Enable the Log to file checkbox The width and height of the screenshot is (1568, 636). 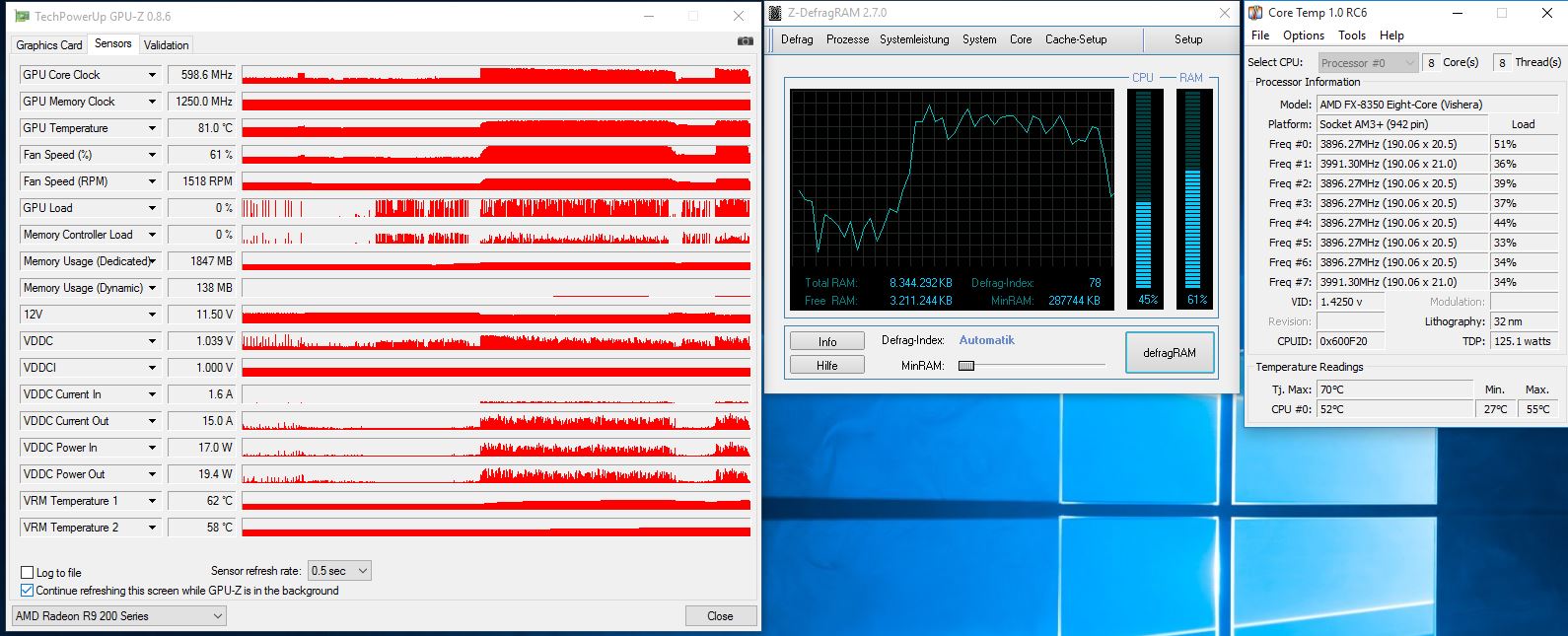pyautogui.click(x=28, y=573)
